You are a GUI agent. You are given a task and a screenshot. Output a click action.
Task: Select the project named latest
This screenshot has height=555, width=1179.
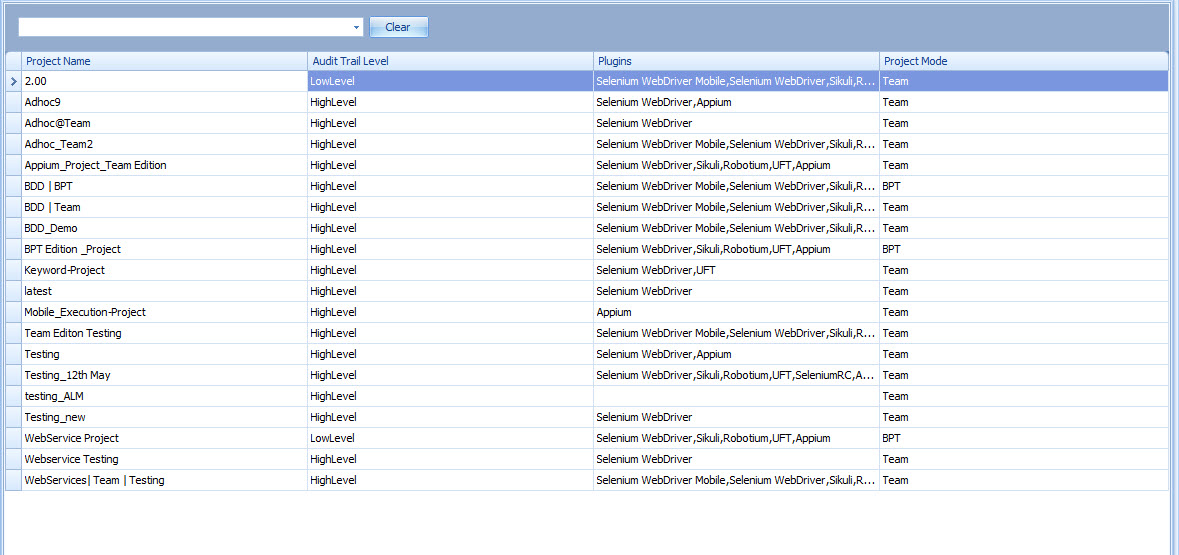click(164, 291)
